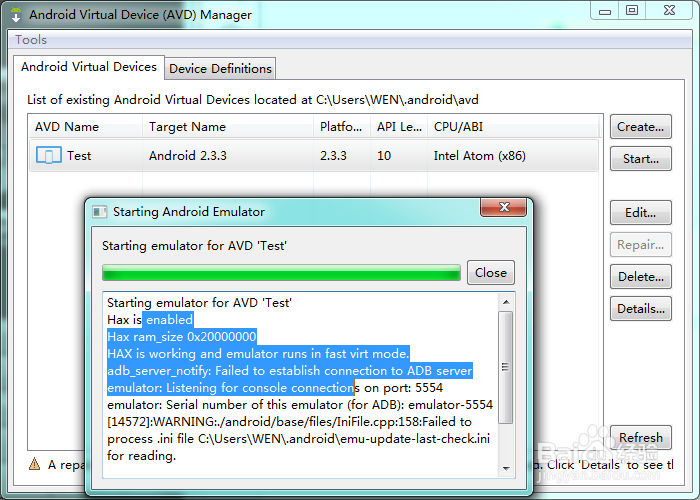Click the 'adb_server_notify' log line
This screenshot has height=500, width=700.
290,371
